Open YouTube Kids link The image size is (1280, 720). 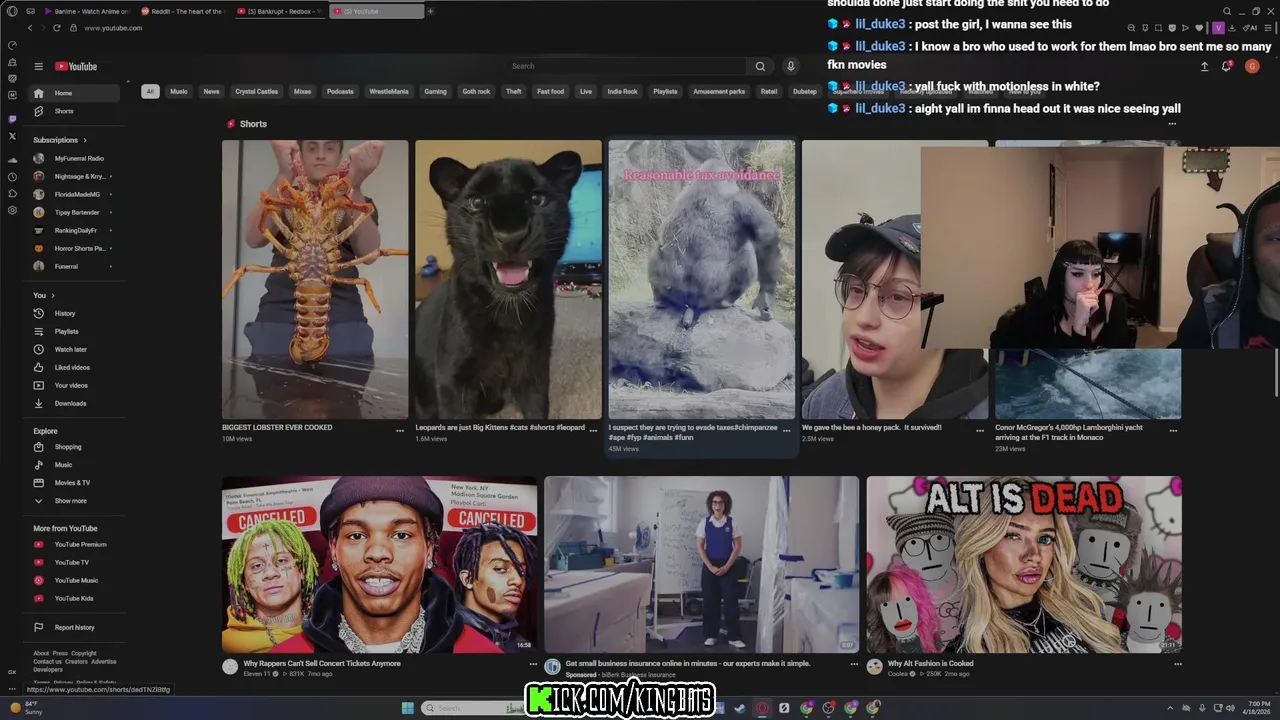coord(73,598)
